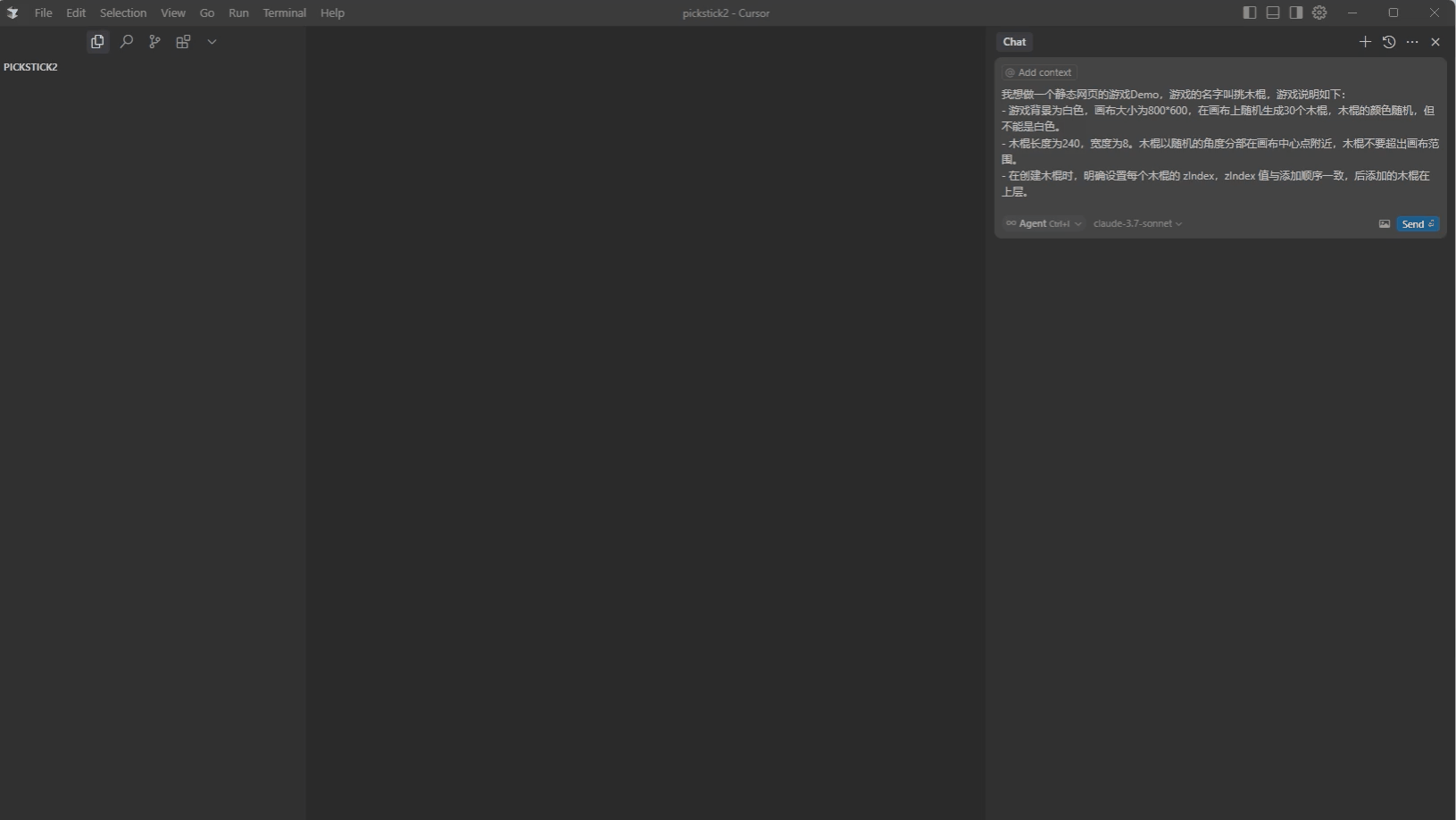Open the Source Control icon
The image size is (1456, 820).
point(154,42)
